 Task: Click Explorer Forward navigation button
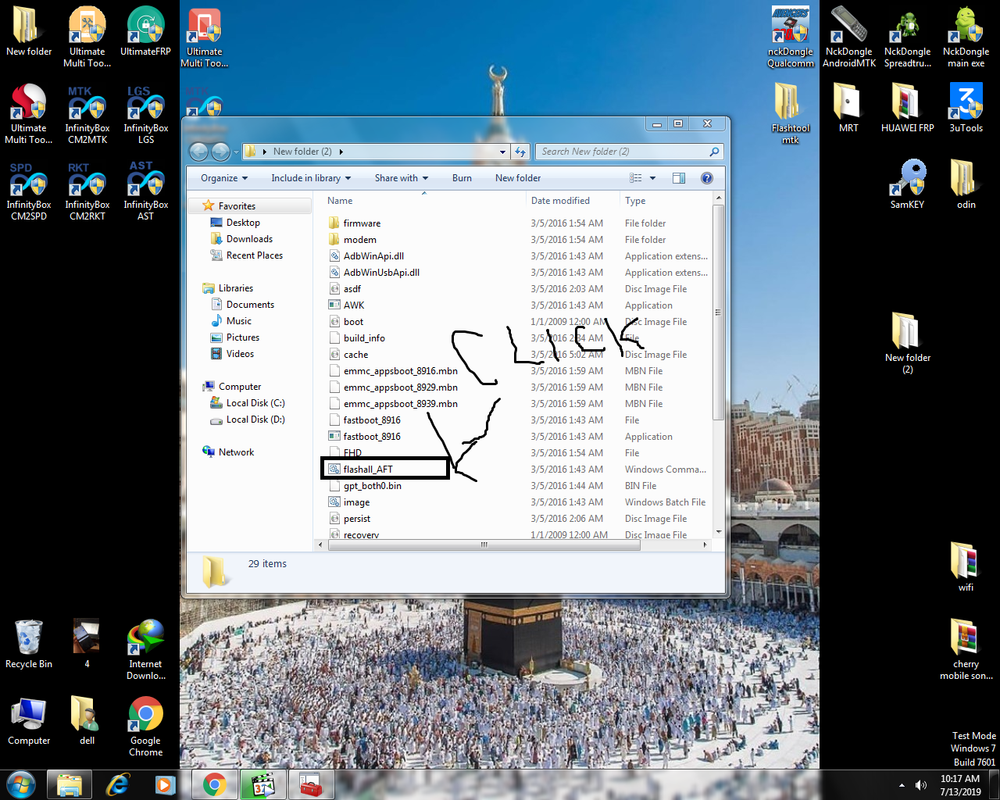220,152
